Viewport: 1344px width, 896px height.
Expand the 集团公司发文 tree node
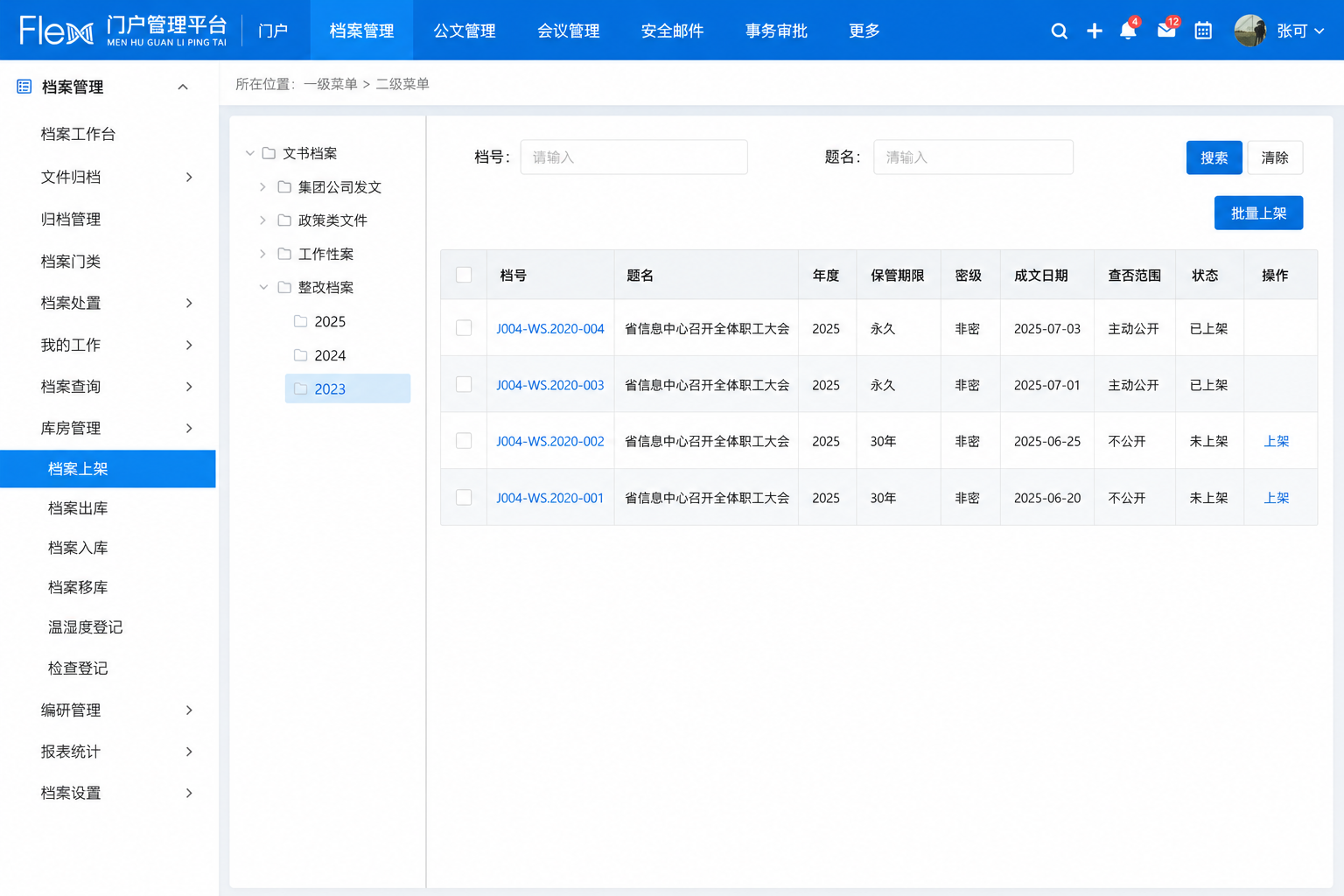[x=262, y=187]
